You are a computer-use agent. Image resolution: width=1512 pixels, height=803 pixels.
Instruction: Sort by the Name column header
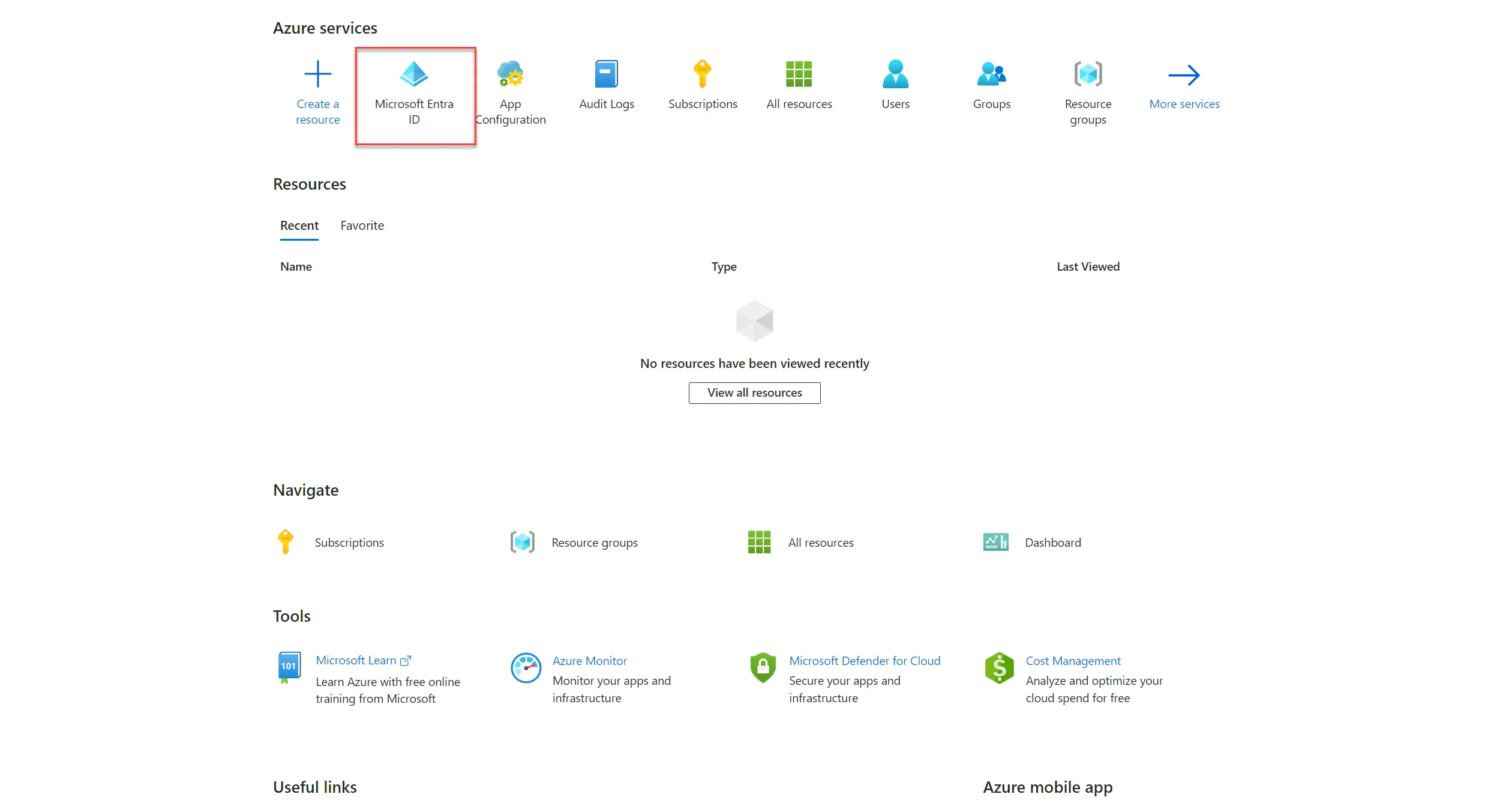click(x=296, y=266)
